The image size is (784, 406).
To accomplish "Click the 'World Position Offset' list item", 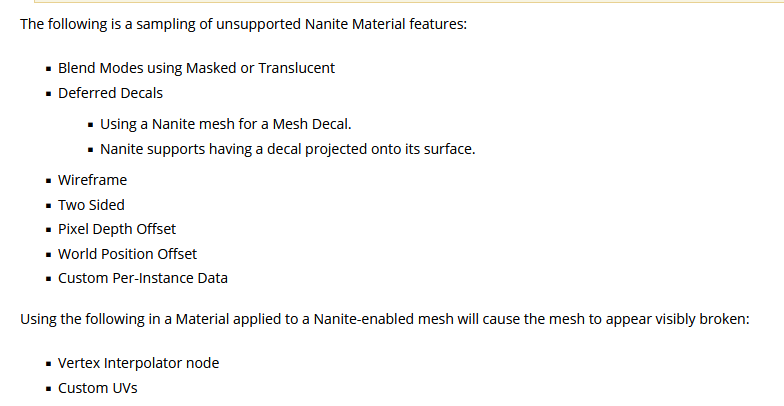I will (x=128, y=254).
